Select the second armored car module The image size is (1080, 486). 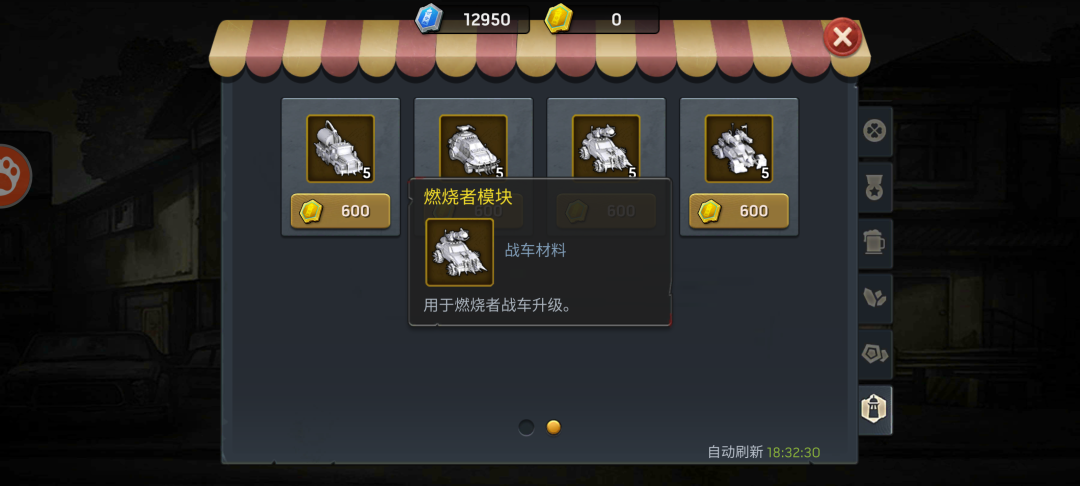coord(473,147)
